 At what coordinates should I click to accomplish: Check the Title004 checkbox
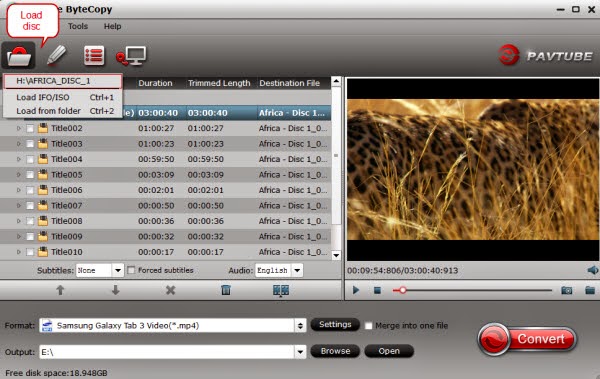30,159
